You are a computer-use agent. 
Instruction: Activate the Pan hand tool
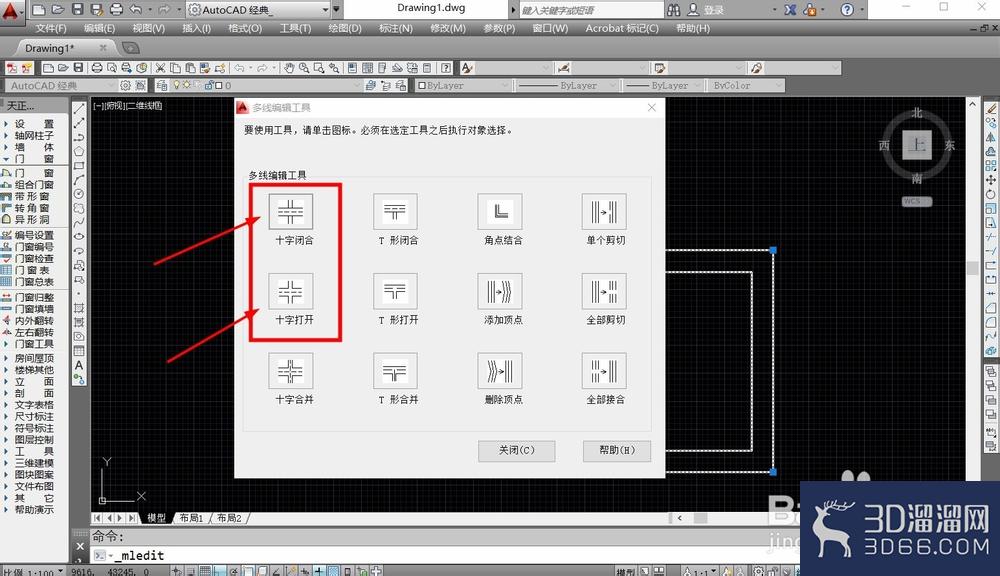click(x=289, y=68)
